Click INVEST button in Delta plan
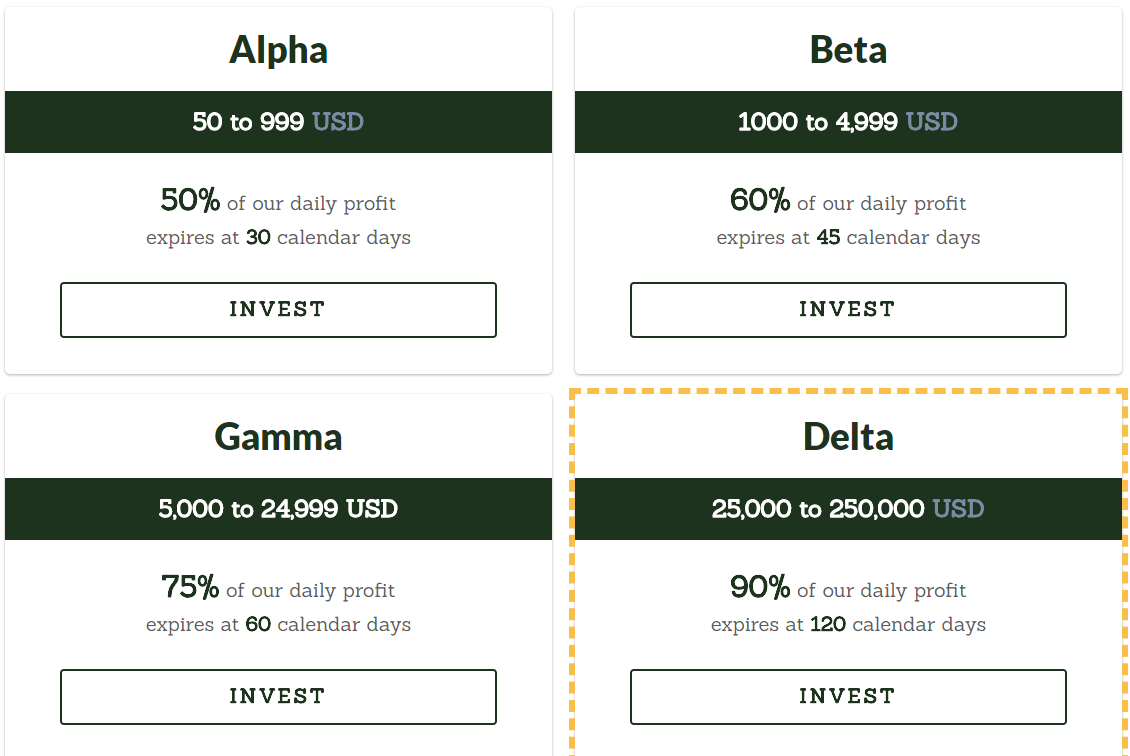This screenshot has height=756, width=1130. 848,697
